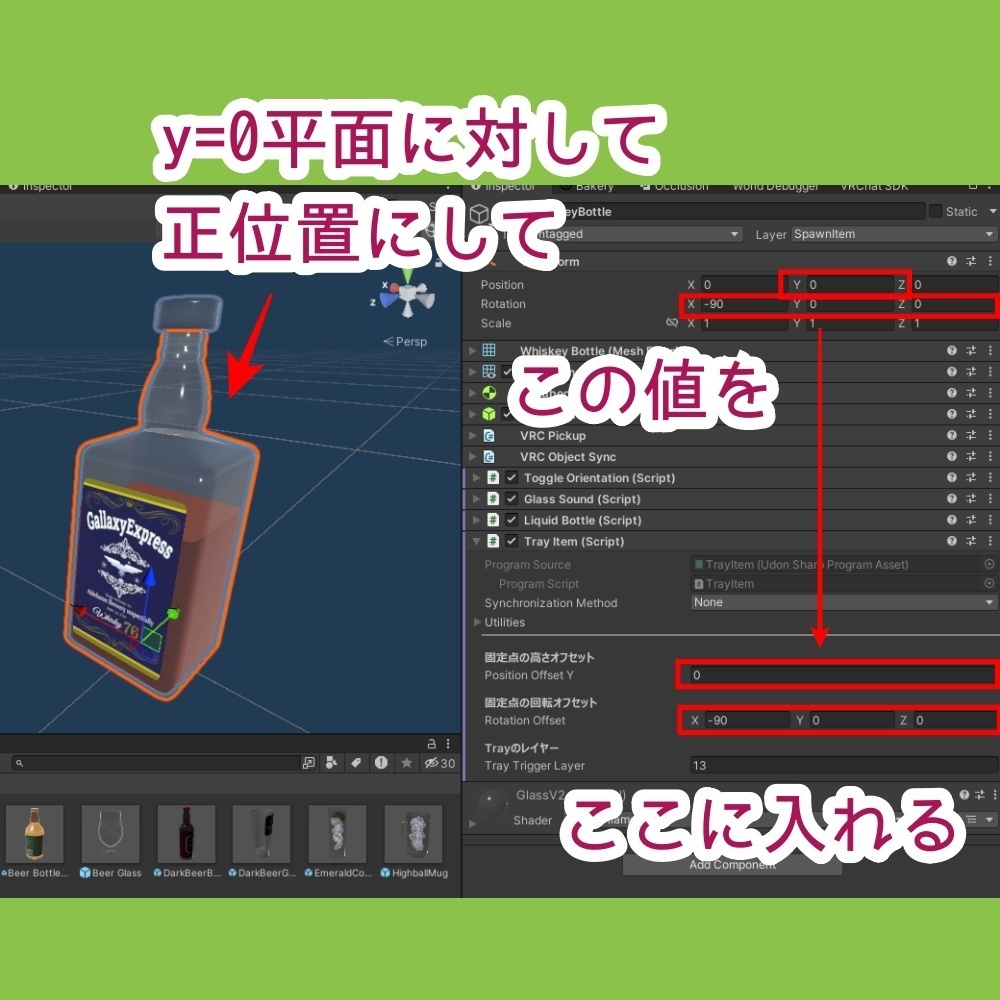Collapse Tray Item script component
The image size is (1000, 1000).
click(476, 541)
